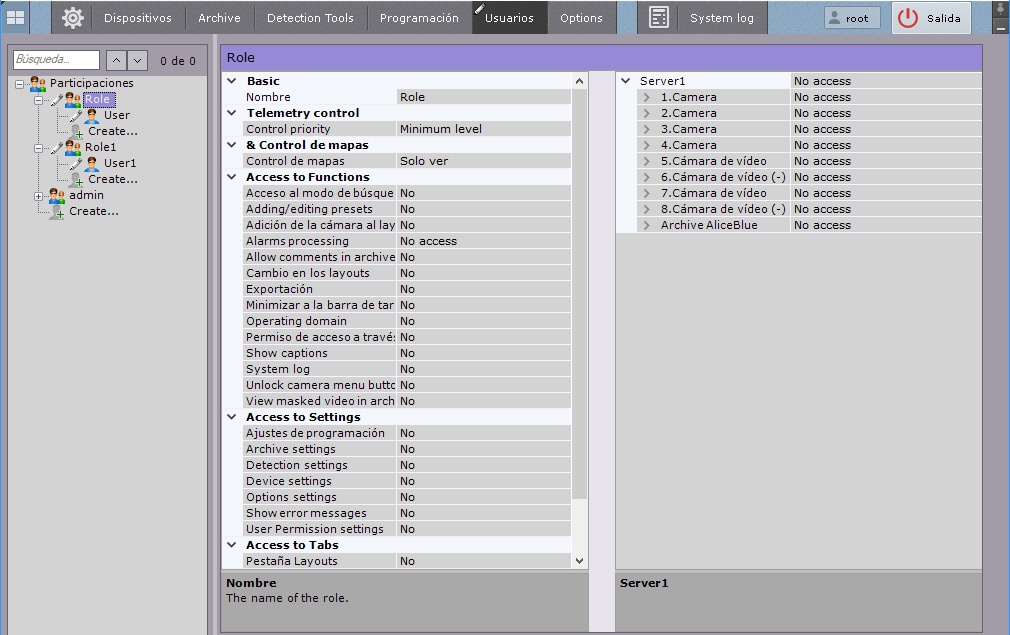Click the root user account button
Image resolution: width=1010 pixels, height=635 pixels.
click(x=851, y=18)
